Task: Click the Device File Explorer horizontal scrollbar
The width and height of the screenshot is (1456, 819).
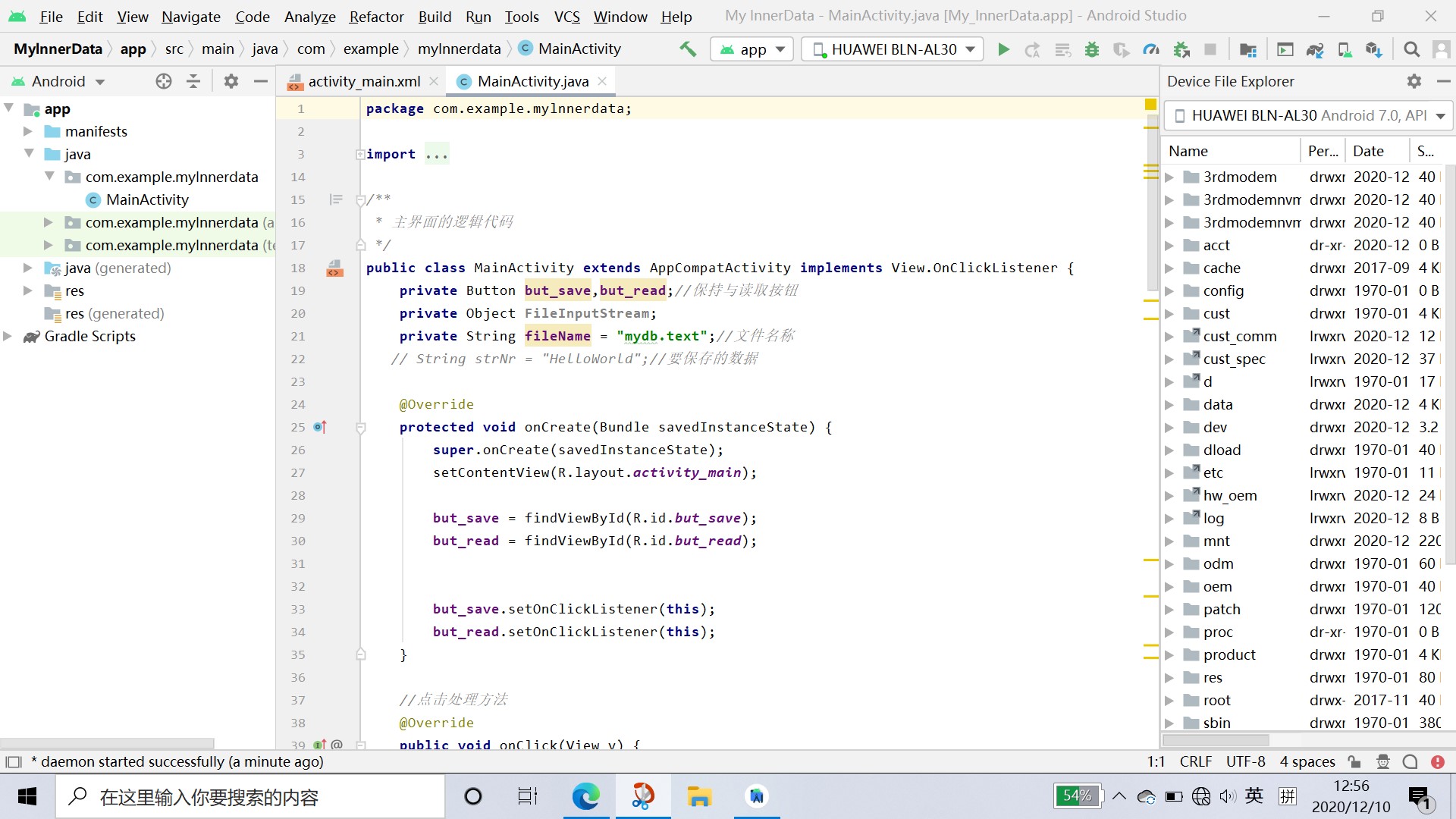Action: (1216, 739)
